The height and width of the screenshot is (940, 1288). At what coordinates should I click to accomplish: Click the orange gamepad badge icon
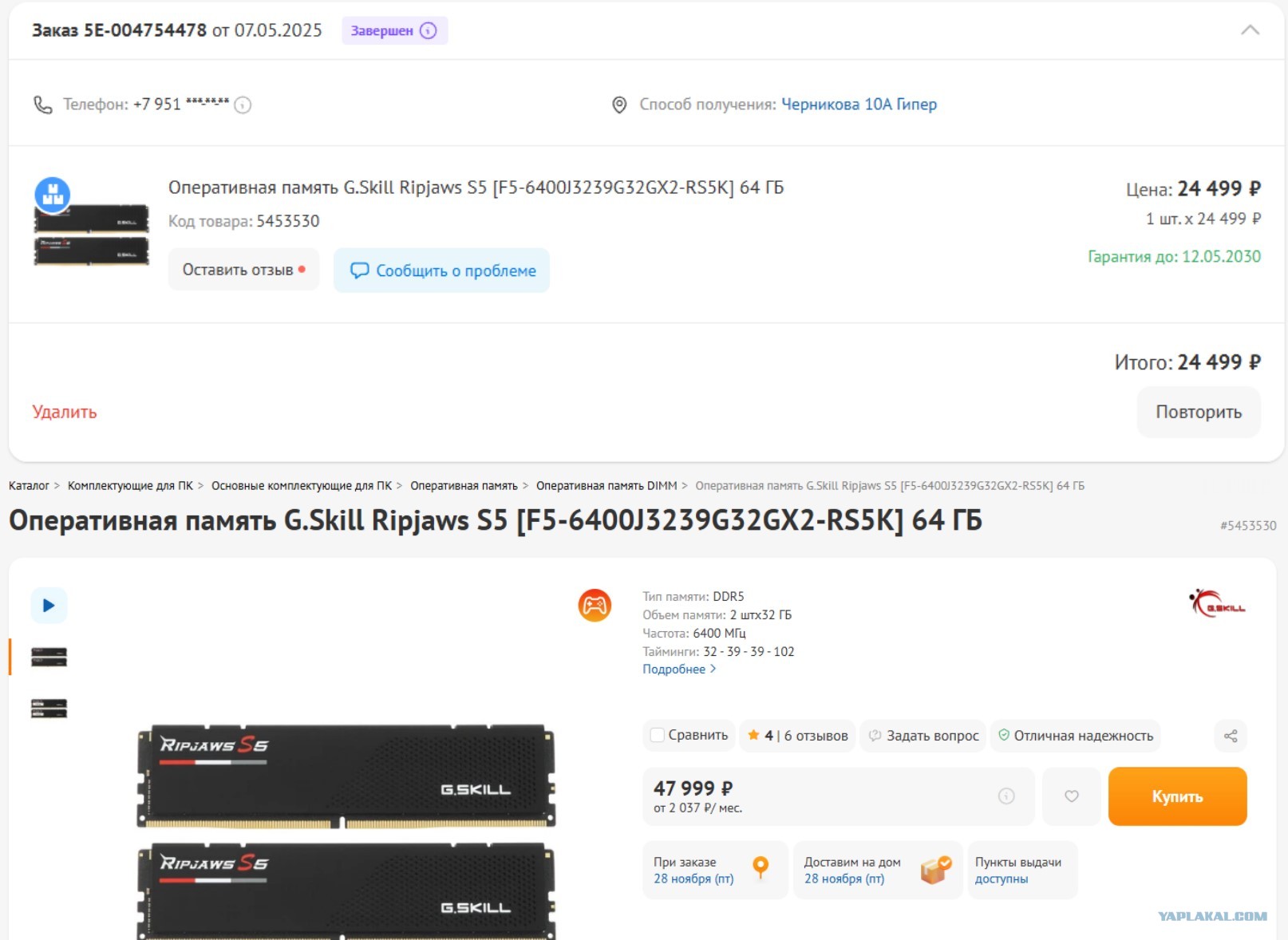[x=595, y=606]
